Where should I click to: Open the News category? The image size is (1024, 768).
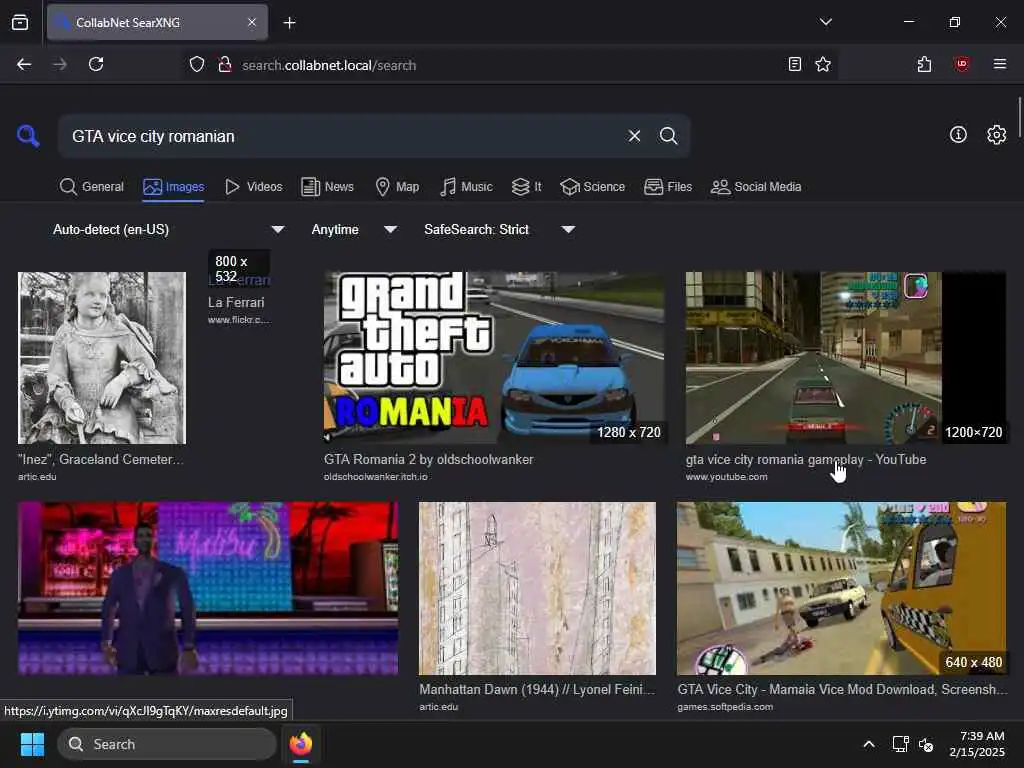tap(327, 187)
